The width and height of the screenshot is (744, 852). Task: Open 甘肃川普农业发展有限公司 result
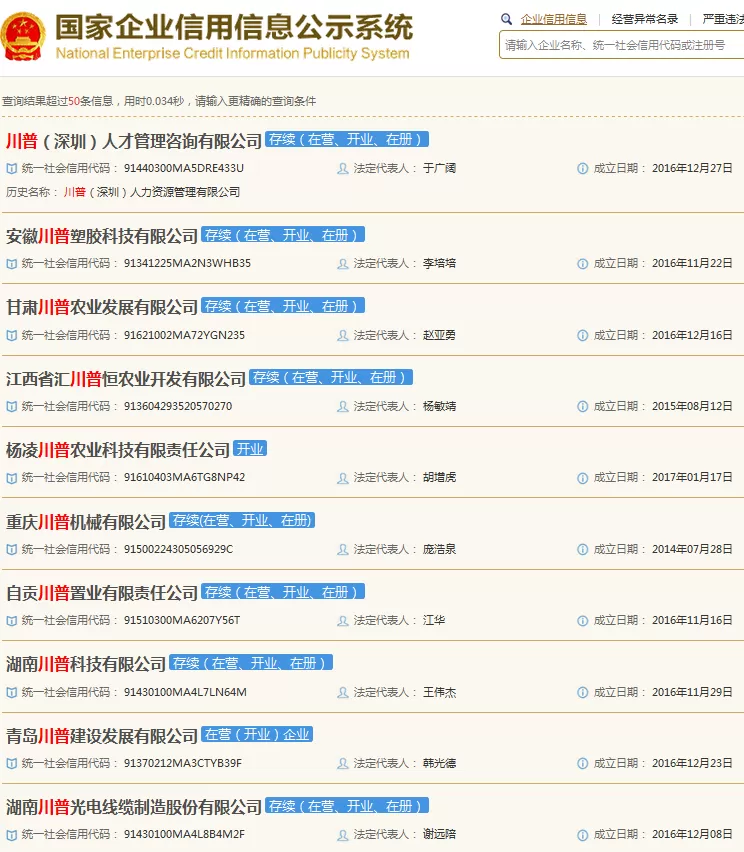coord(102,308)
